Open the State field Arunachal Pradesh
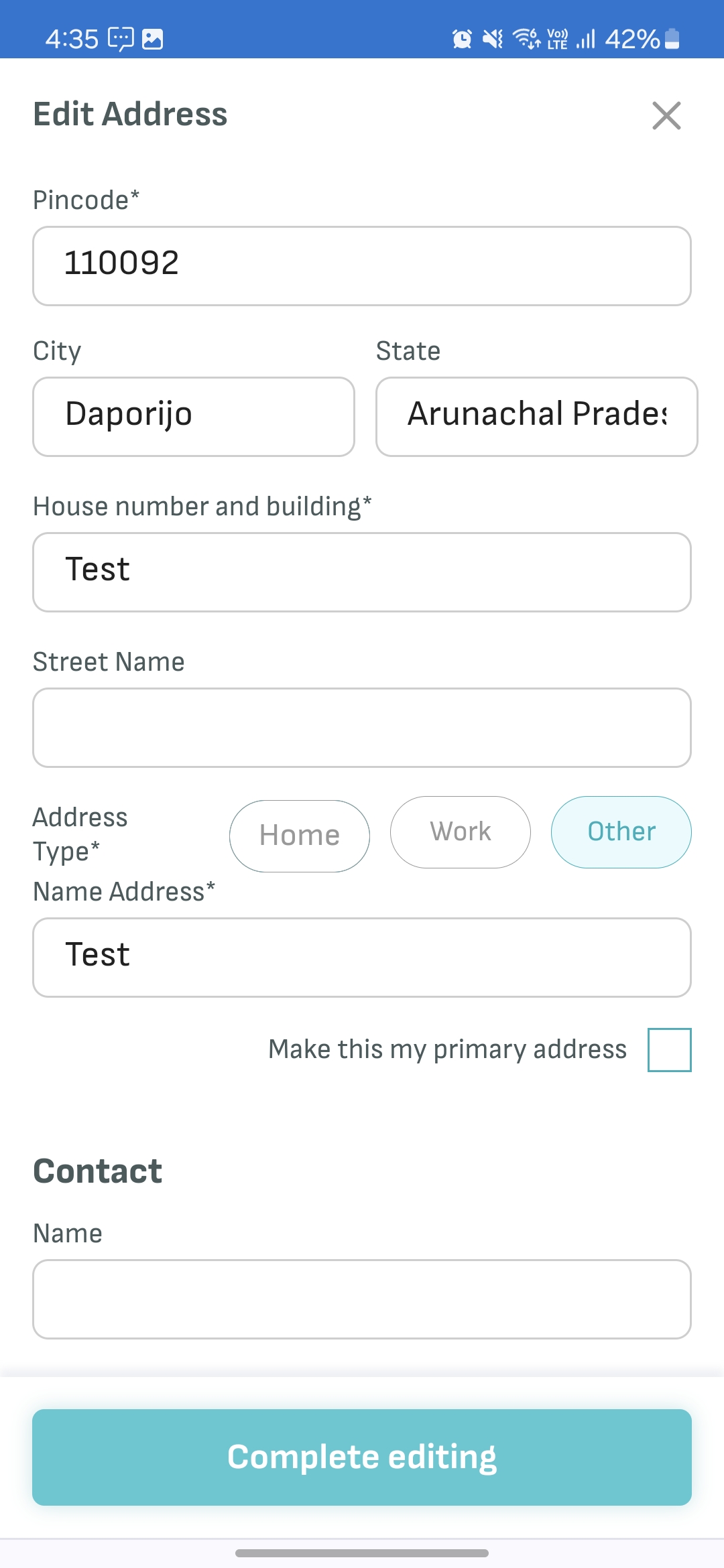Image resolution: width=724 pixels, height=1568 pixels. pyautogui.click(x=536, y=416)
